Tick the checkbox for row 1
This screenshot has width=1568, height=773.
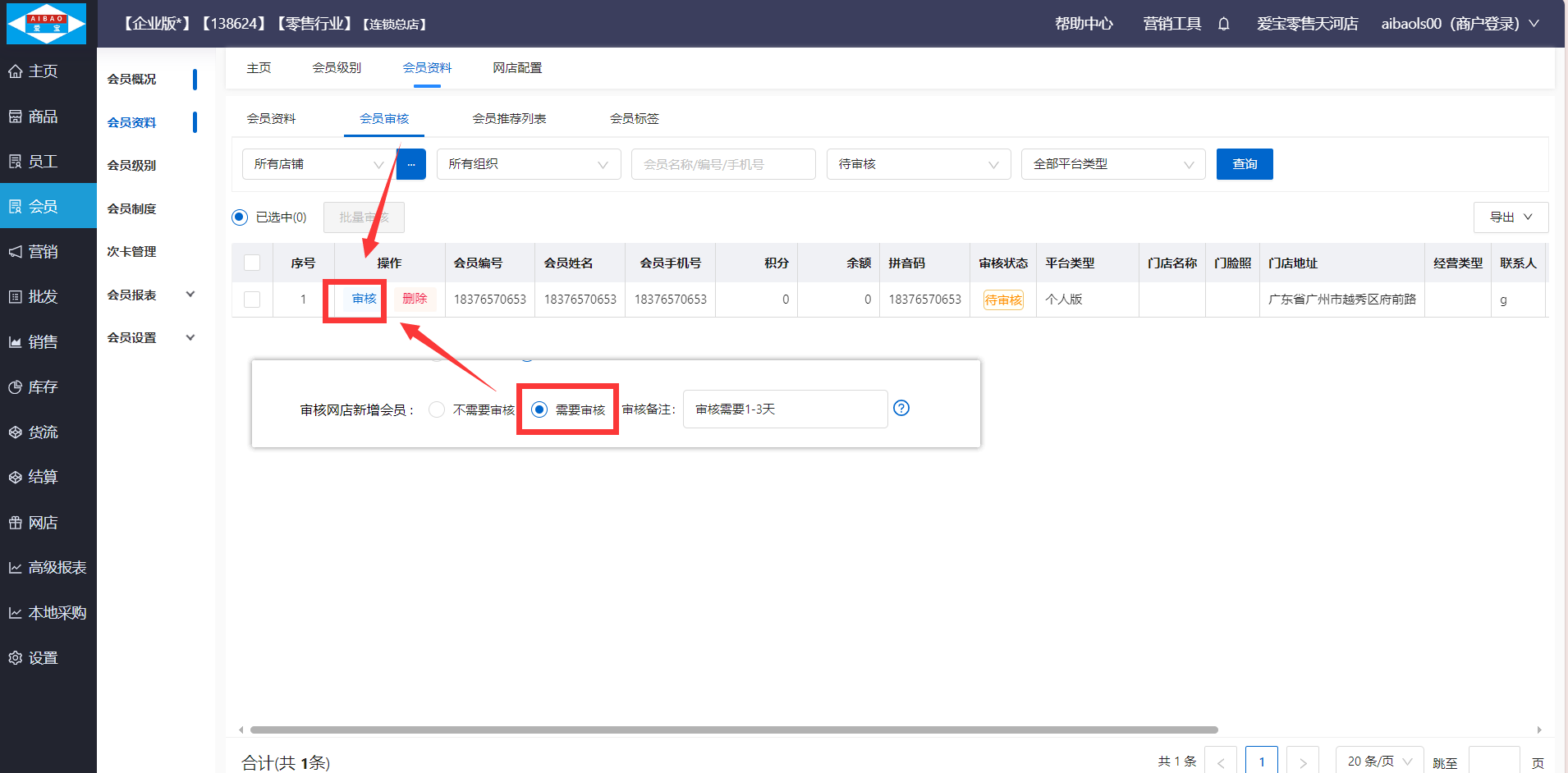[x=252, y=300]
